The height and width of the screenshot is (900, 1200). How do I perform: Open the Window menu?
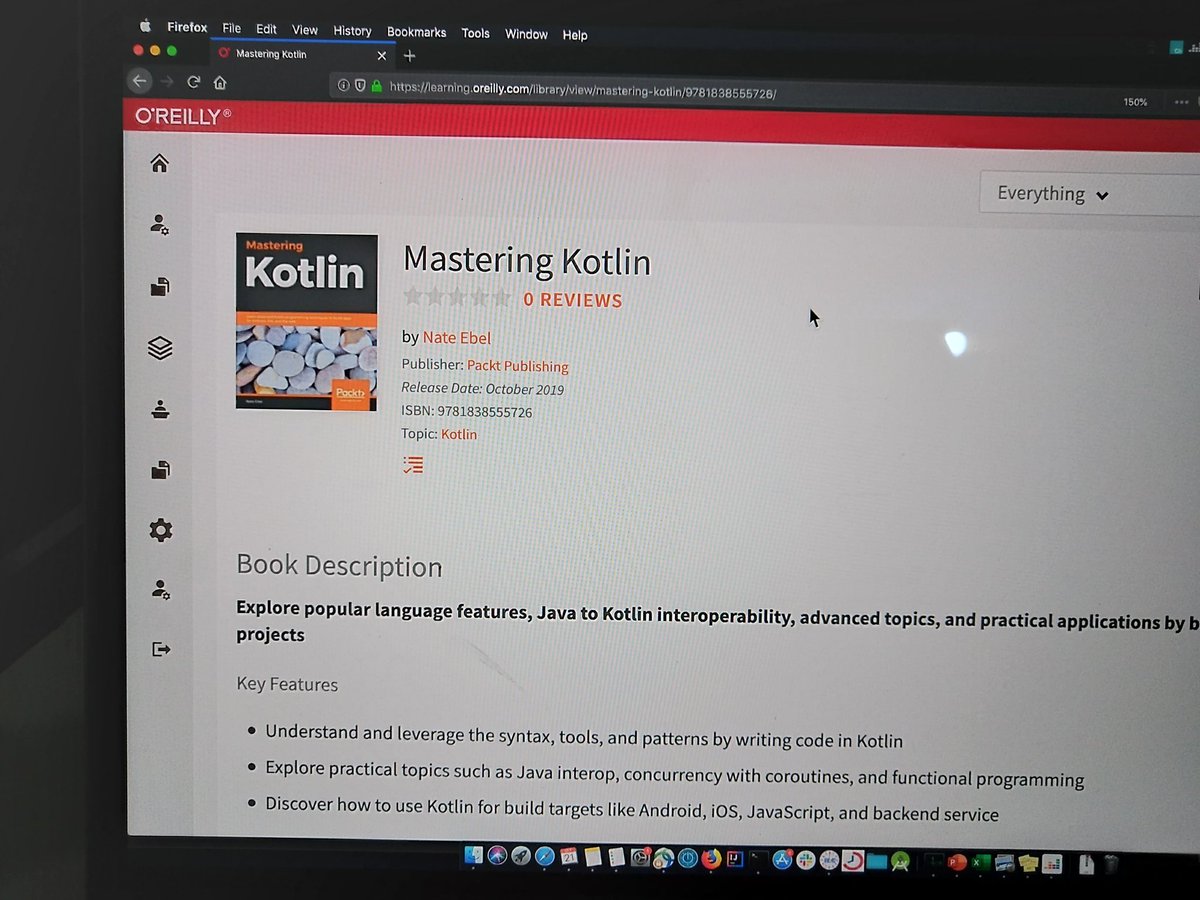tap(526, 34)
